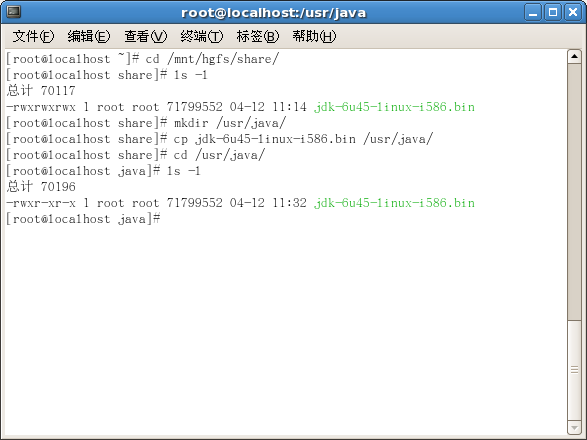Screen dimensions: 587x440
Task: Open the 帮助(H) menu
Action: [314, 36]
